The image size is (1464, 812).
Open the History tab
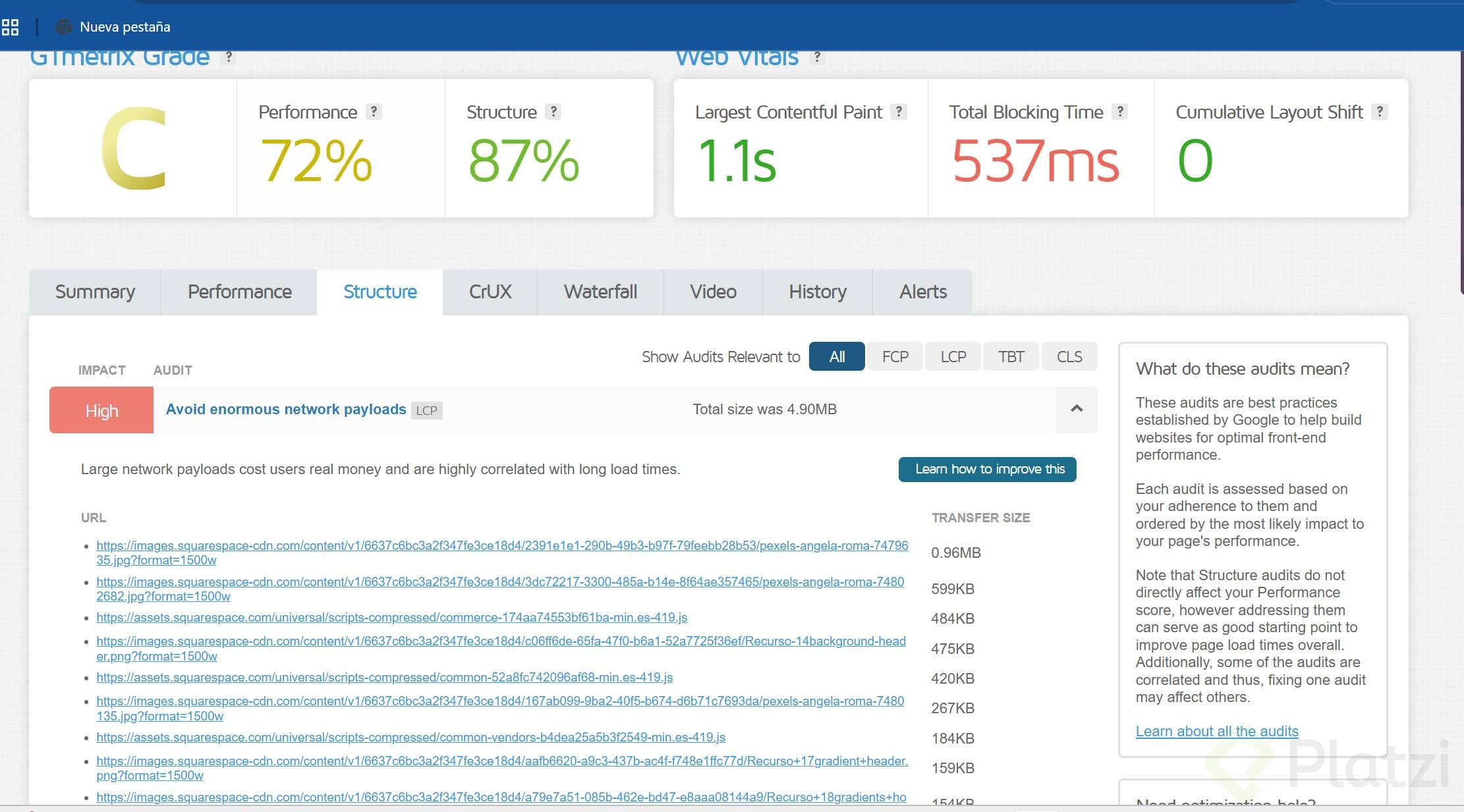tap(817, 292)
